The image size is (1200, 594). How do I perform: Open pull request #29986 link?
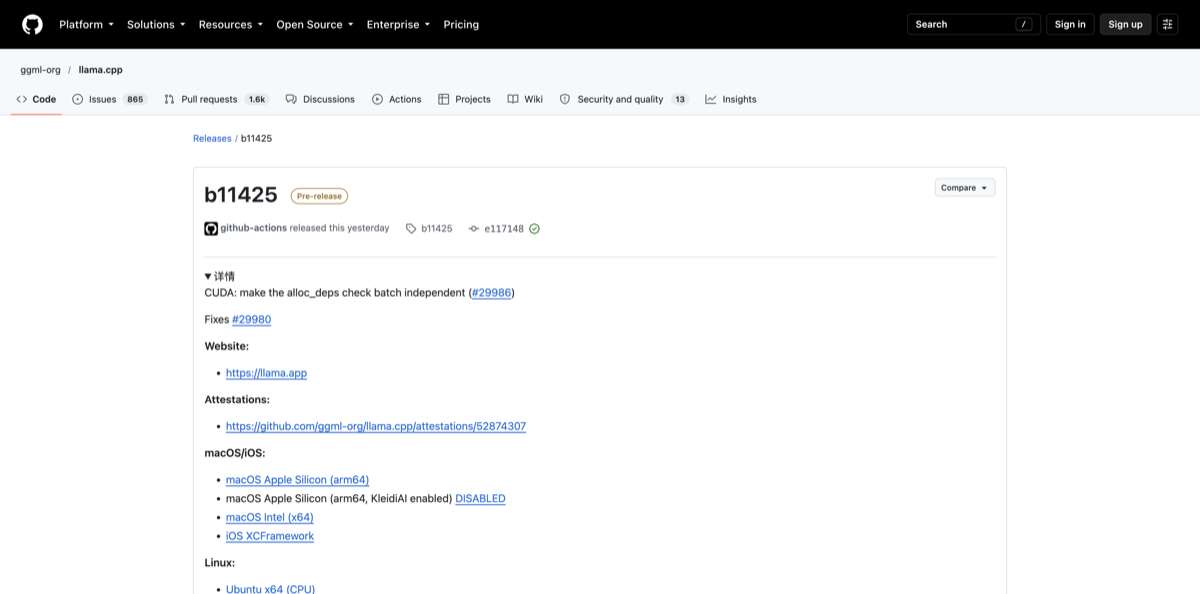click(491, 293)
